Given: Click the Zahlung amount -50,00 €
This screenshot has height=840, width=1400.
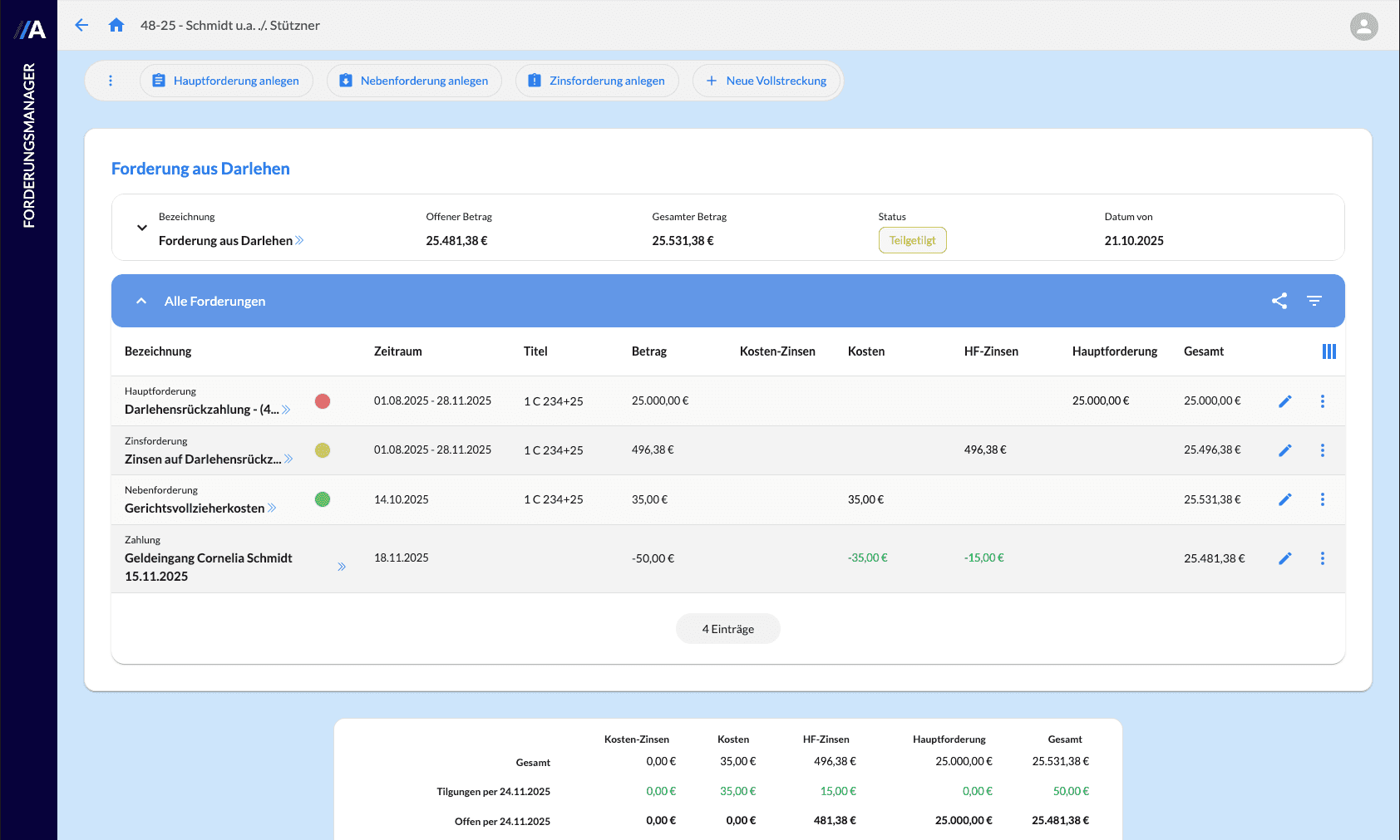Looking at the screenshot, I should (x=653, y=558).
